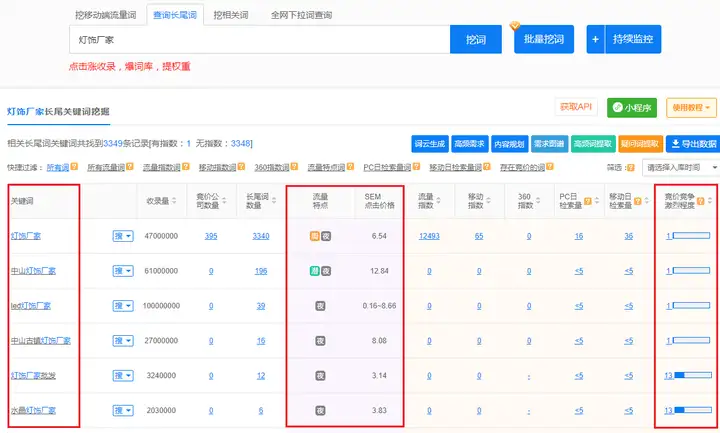The image size is (720, 433).
Task: Open help icon next to 移动日检索量词
Action: [487, 167]
